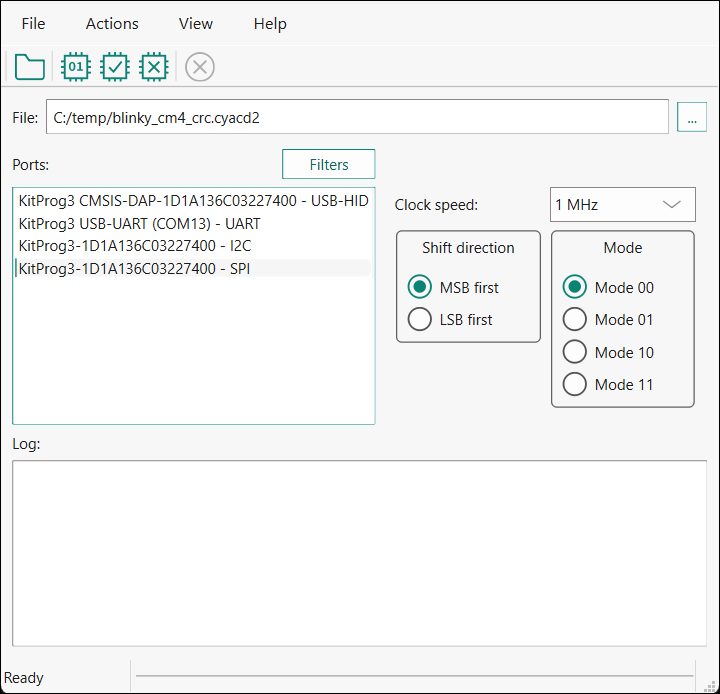Choose Mode 00 radio button
The image size is (720, 694).
(x=575, y=287)
